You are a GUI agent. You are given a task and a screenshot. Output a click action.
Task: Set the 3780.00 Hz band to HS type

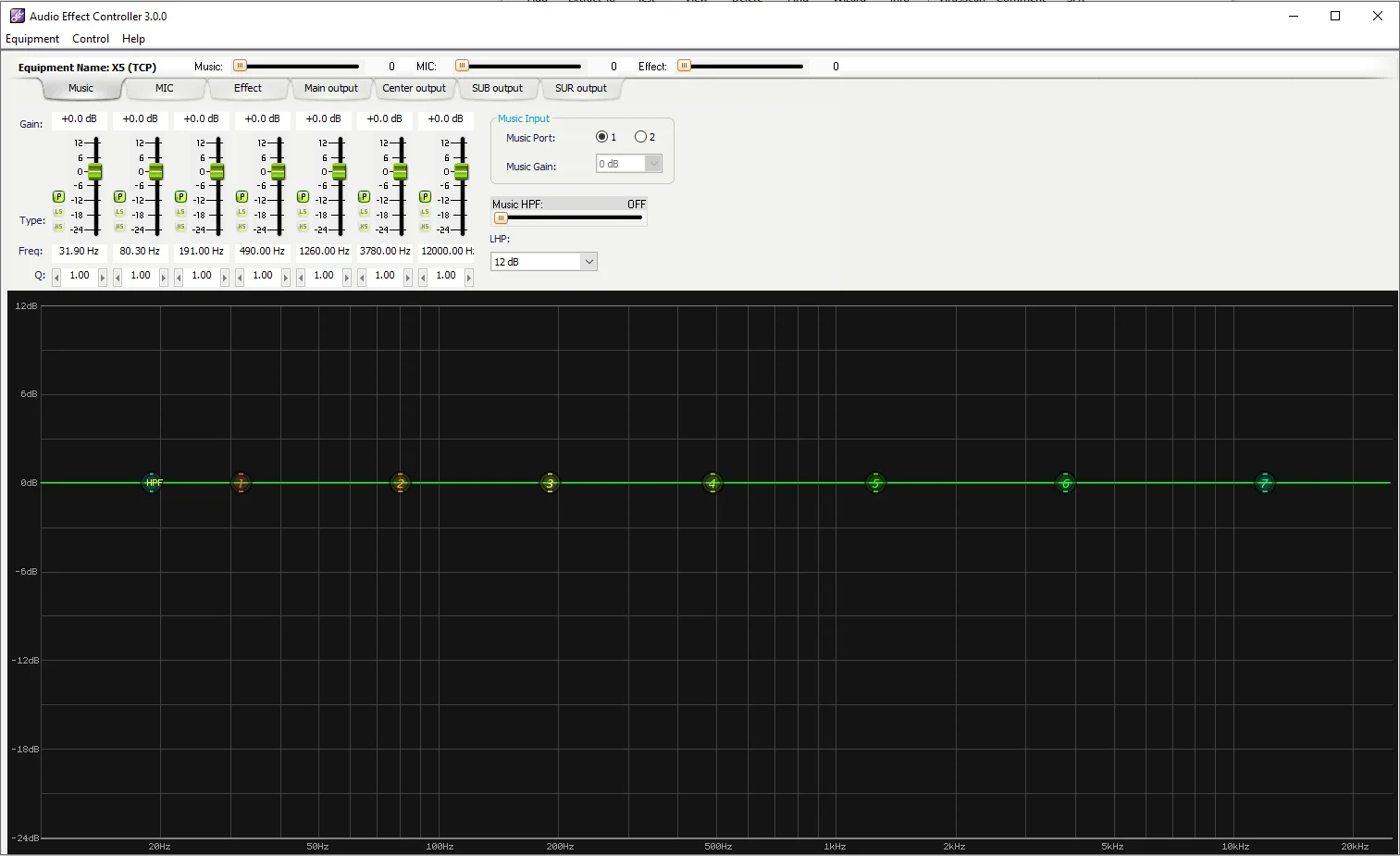[x=364, y=227]
